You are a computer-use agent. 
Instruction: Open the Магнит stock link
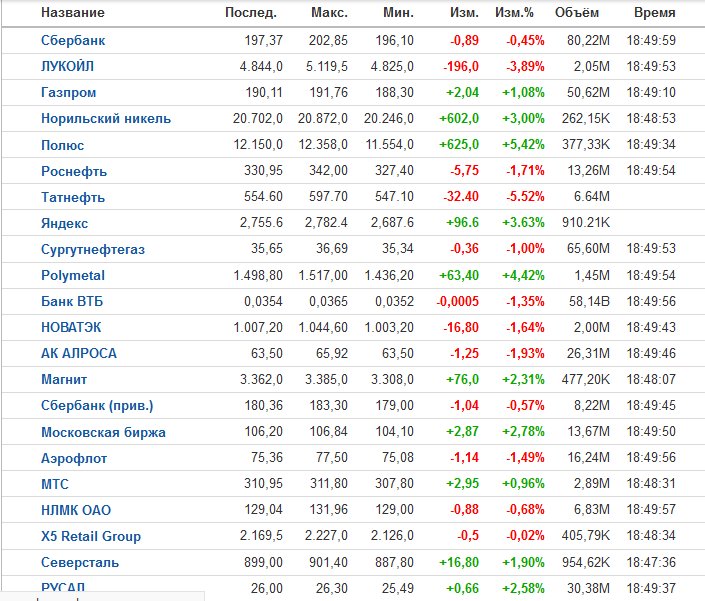coord(64,379)
